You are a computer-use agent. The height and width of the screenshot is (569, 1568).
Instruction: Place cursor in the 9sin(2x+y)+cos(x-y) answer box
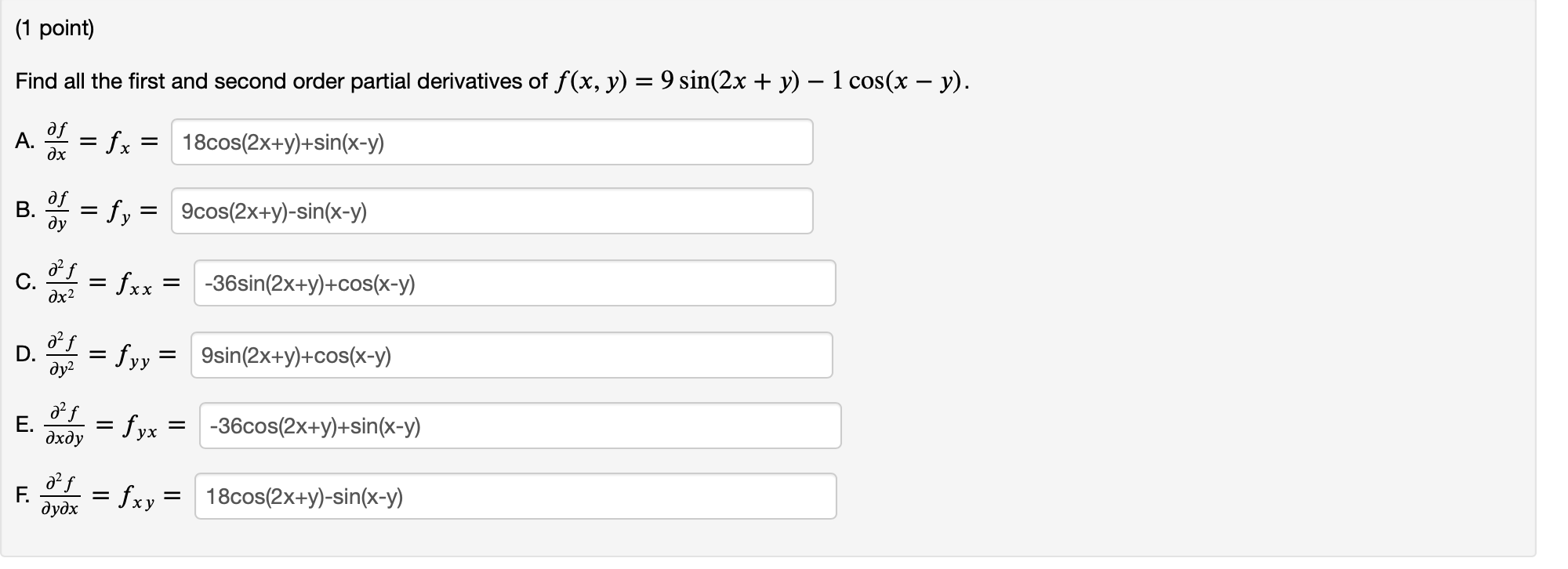[294, 356]
